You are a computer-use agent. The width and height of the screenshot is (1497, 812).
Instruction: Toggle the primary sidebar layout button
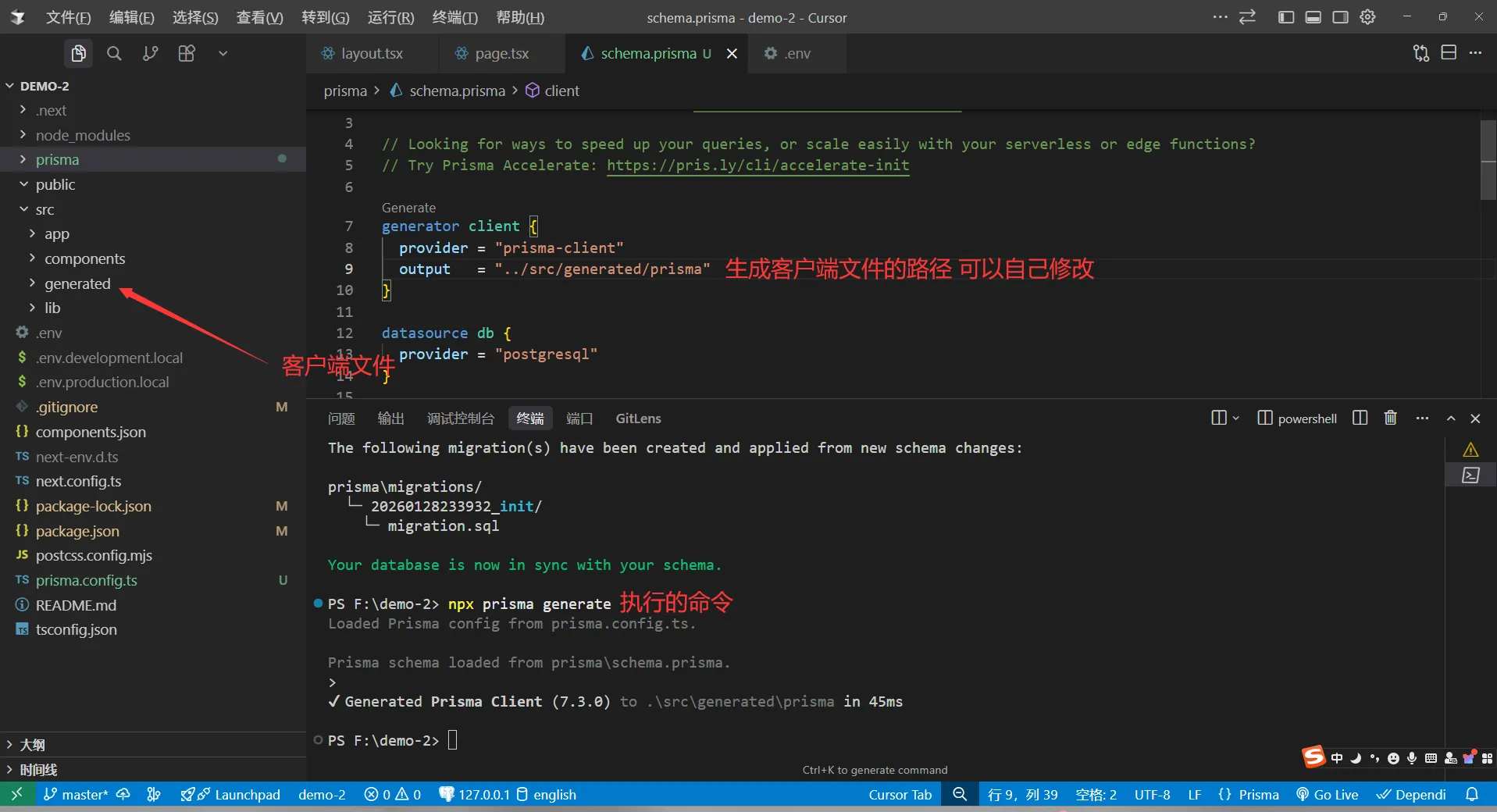(1285, 17)
